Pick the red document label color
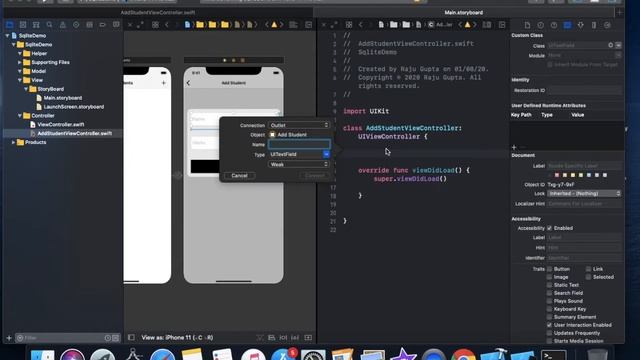 [x=557, y=175]
